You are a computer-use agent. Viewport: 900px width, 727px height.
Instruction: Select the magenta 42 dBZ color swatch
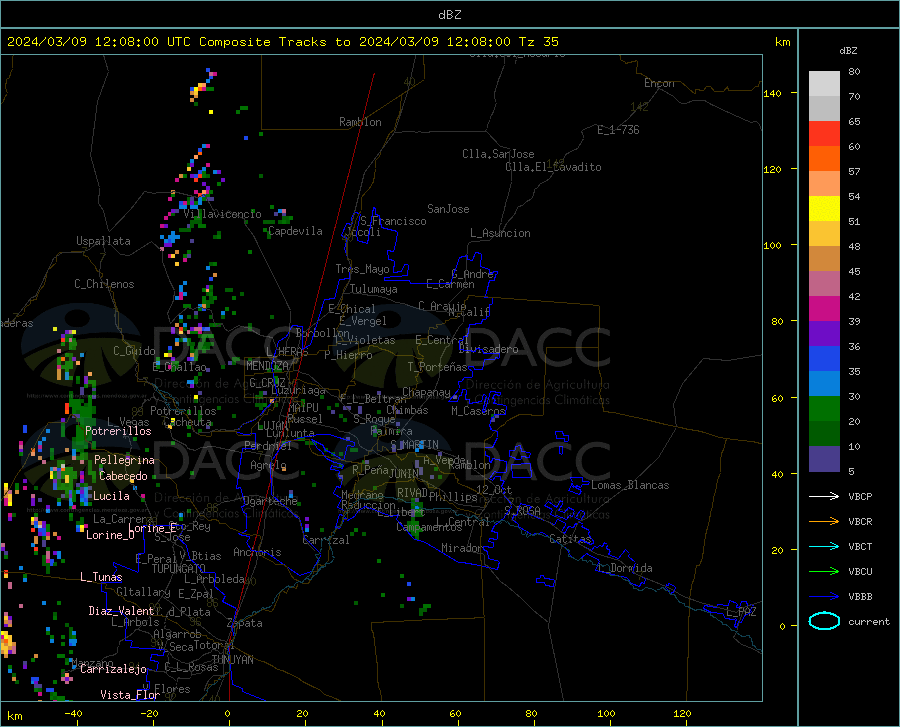(824, 309)
